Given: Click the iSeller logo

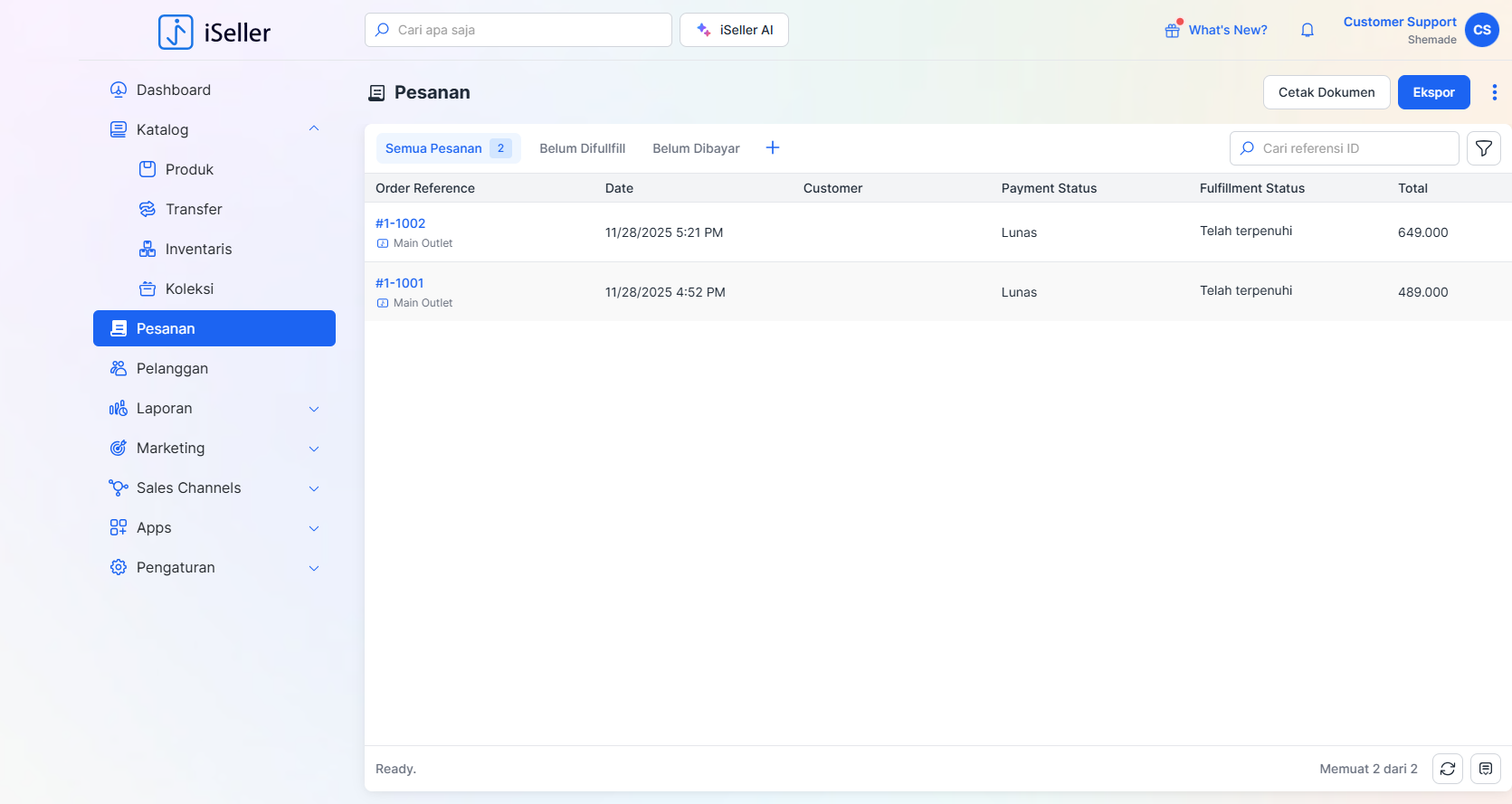Looking at the screenshot, I should [214, 32].
